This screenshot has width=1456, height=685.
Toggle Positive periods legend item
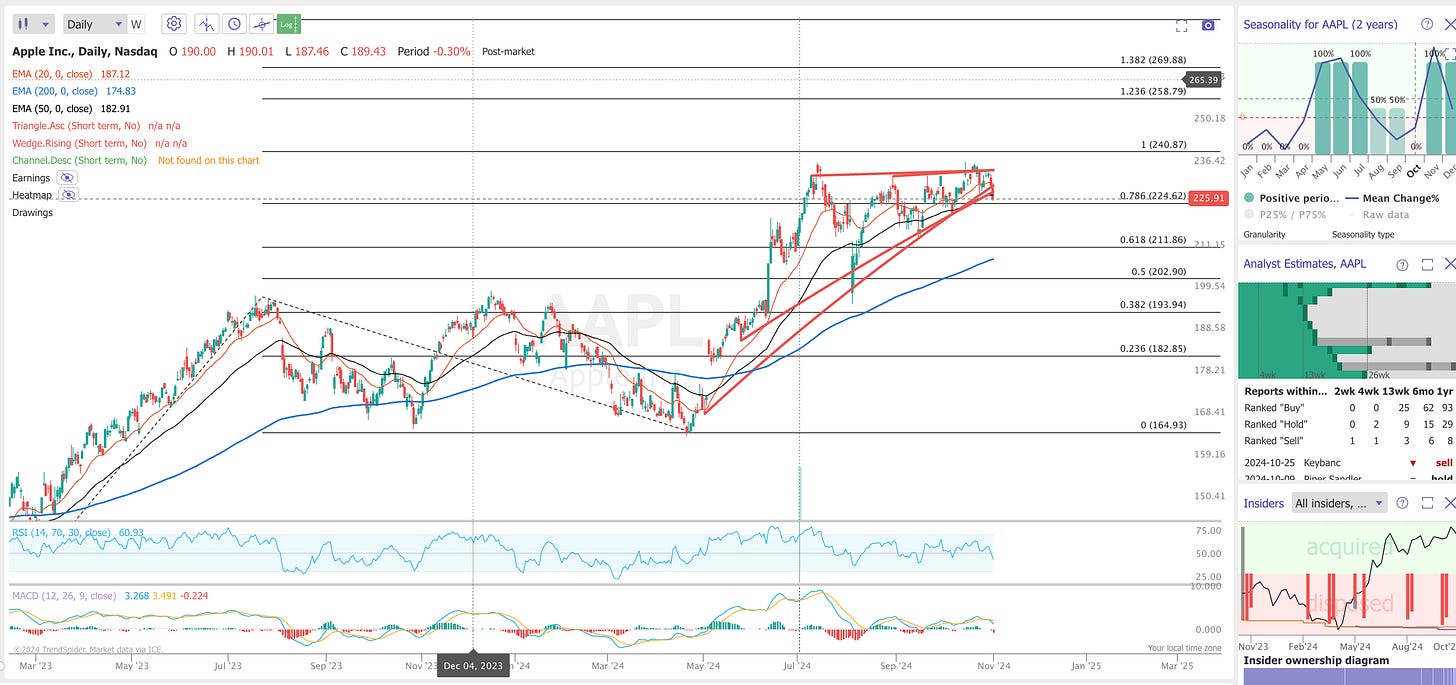[1291, 198]
